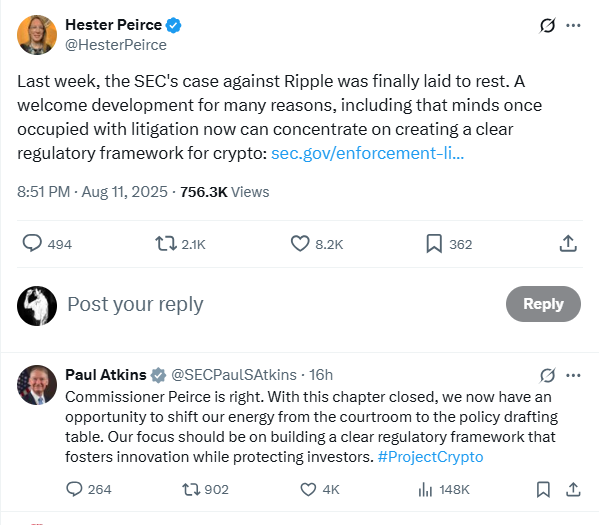Click the gray Reply button
The width and height of the screenshot is (599, 525).
click(543, 304)
